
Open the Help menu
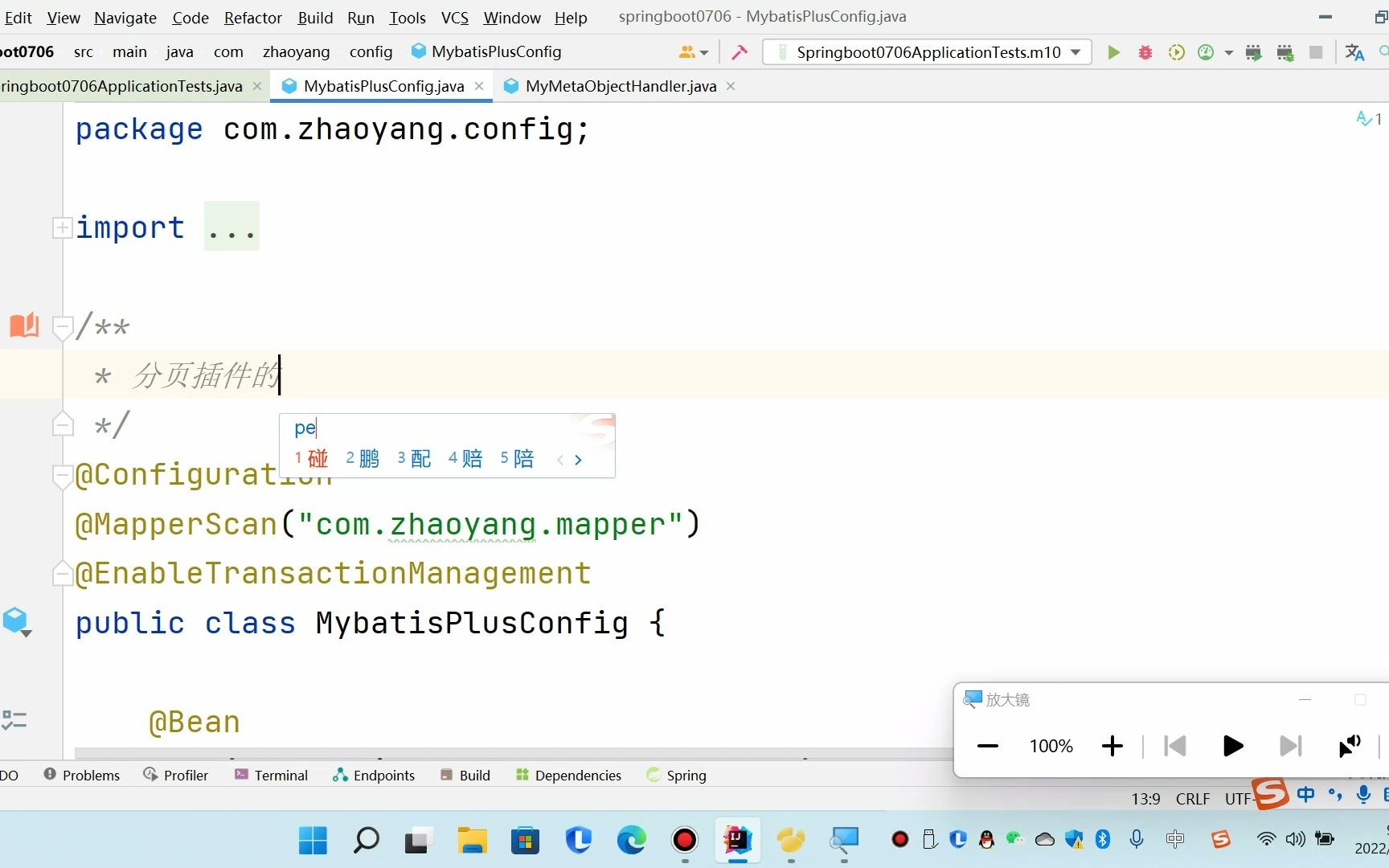tap(571, 18)
